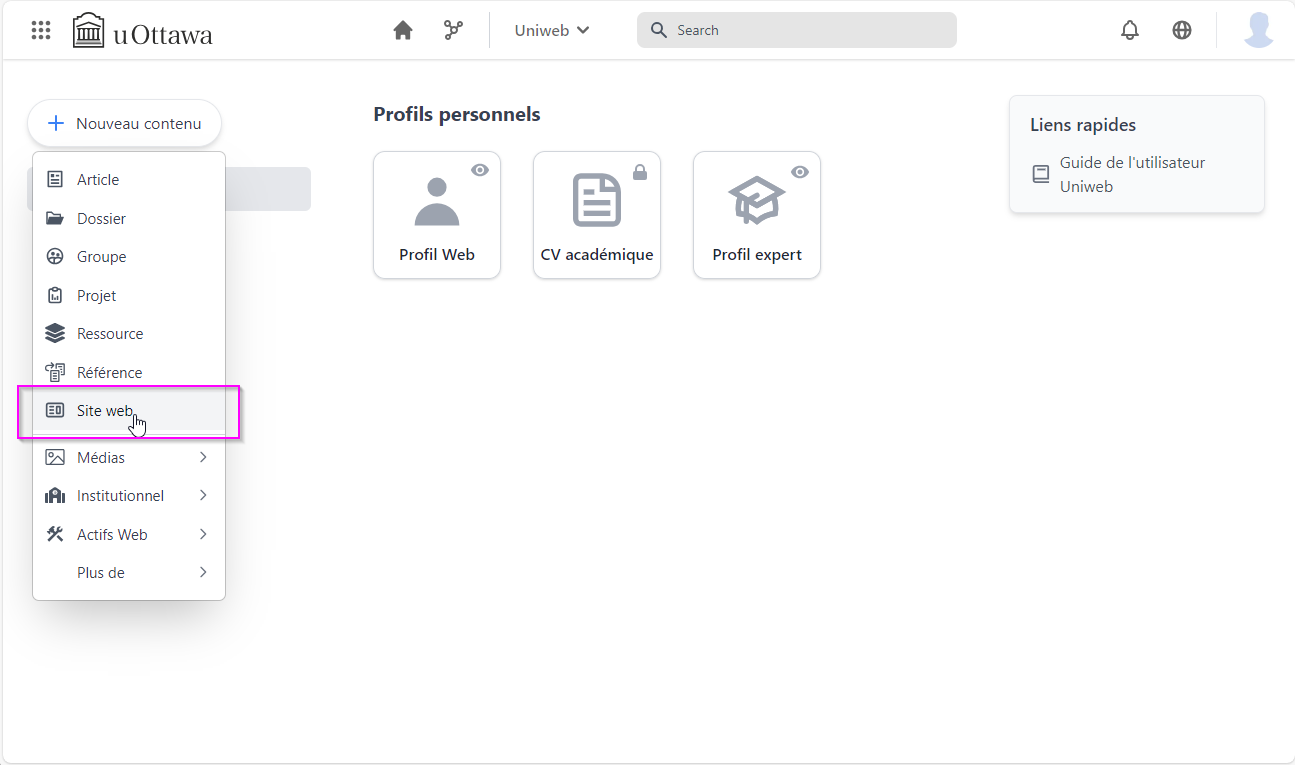Choose the Site web menu item
Viewport: 1295px width, 765px height.
(129, 411)
